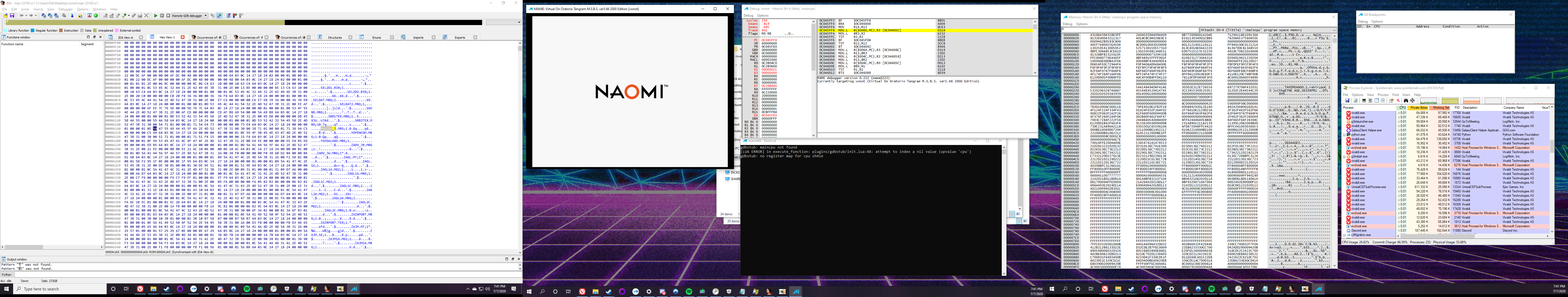Switch to the Exports tab in IDA

[x=460, y=38]
